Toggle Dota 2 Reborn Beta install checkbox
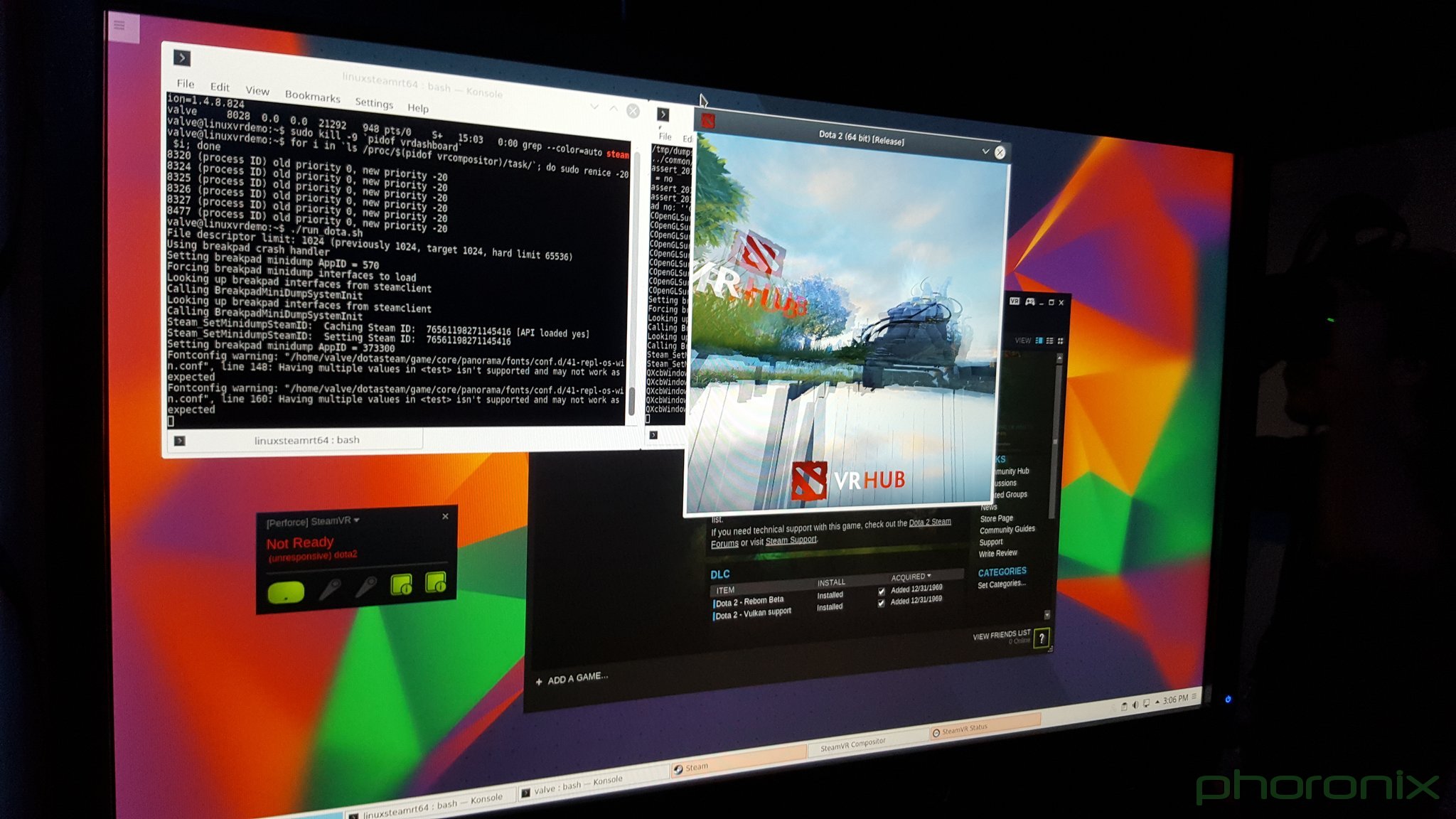The width and height of the screenshot is (1456, 819). 882,591
